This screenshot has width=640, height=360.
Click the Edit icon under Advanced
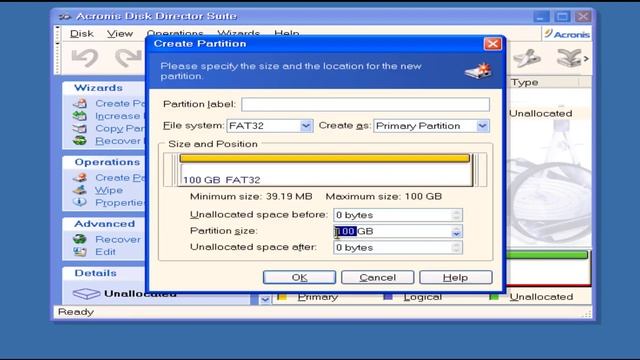(80, 252)
